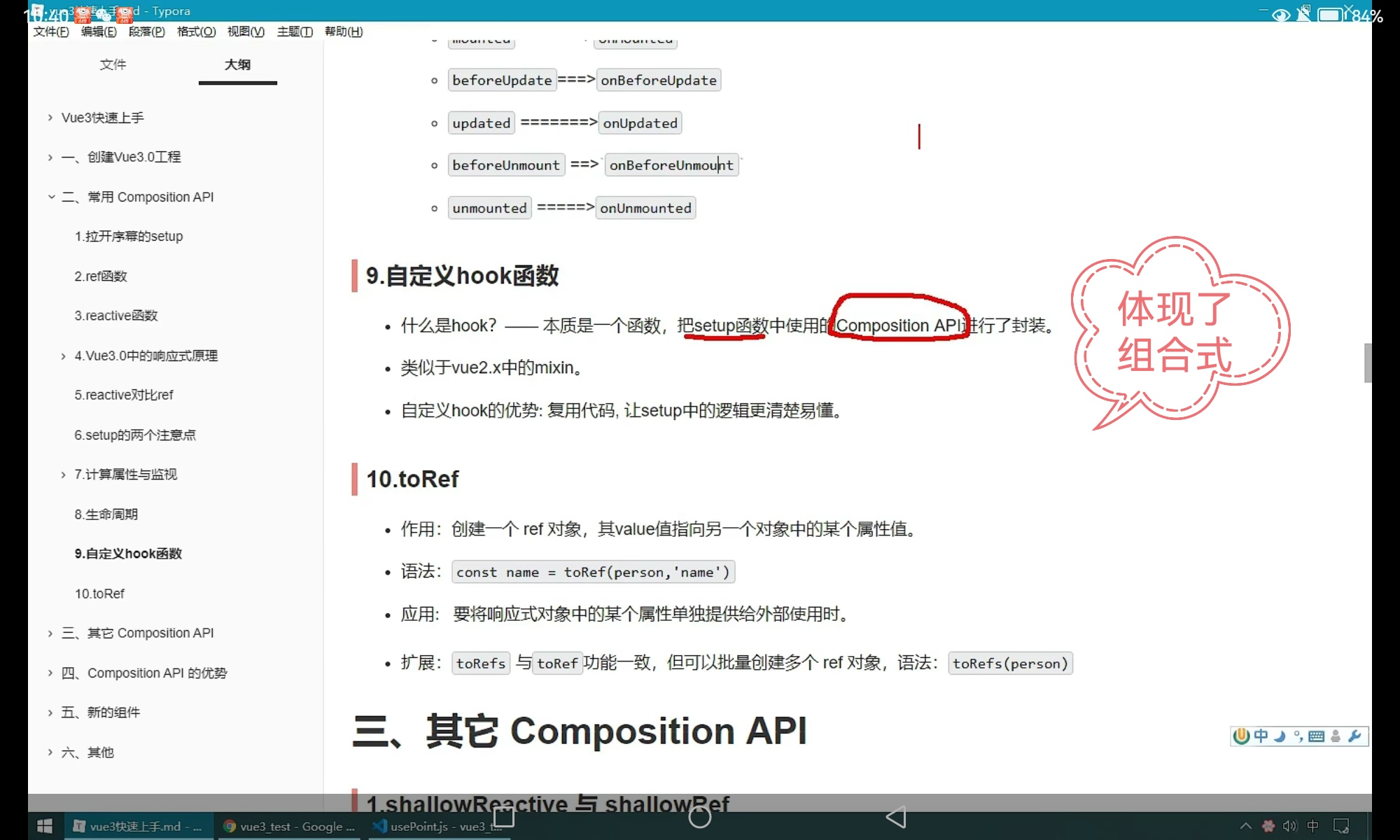Image resolution: width=1400 pixels, height=840 pixels.
Task: Expand 4.Vue3.0中的响应式原理 outline item
Action: (64, 356)
